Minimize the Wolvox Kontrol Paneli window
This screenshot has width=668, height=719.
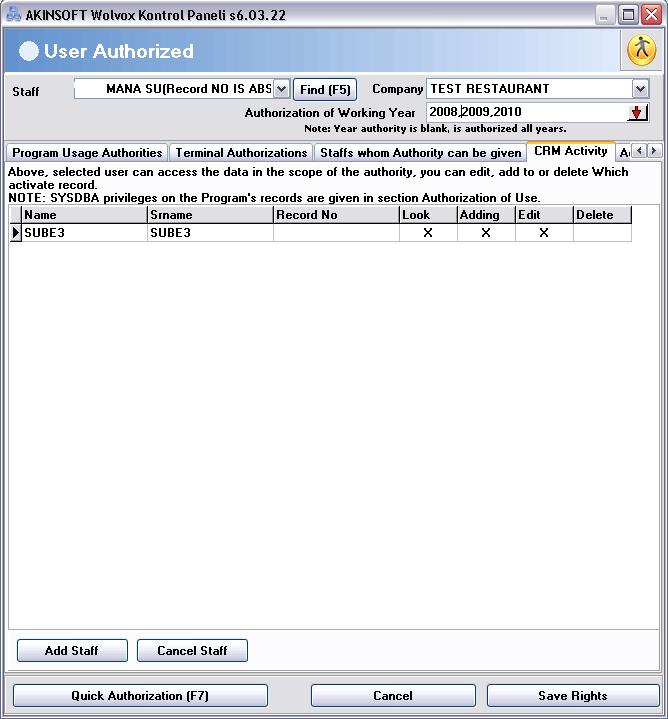[x=605, y=15]
